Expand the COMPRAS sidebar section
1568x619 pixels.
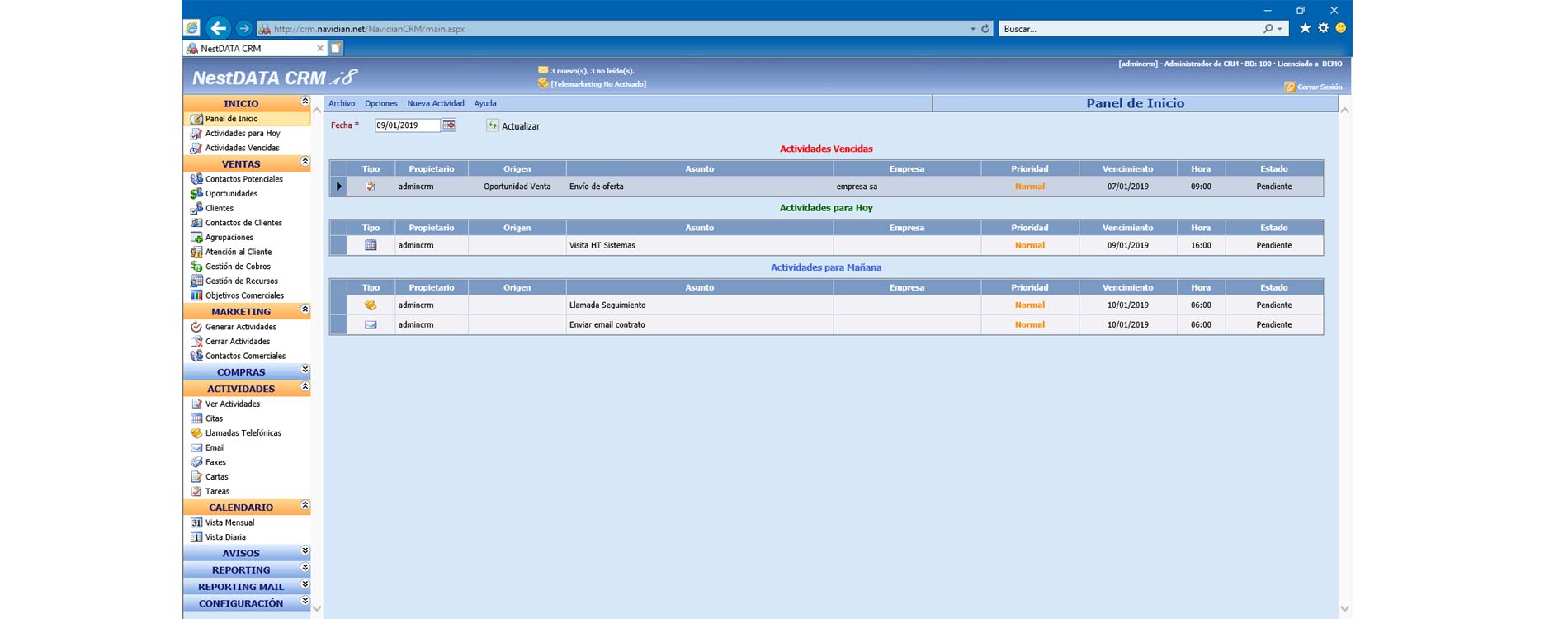pyautogui.click(x=305, y=371)
